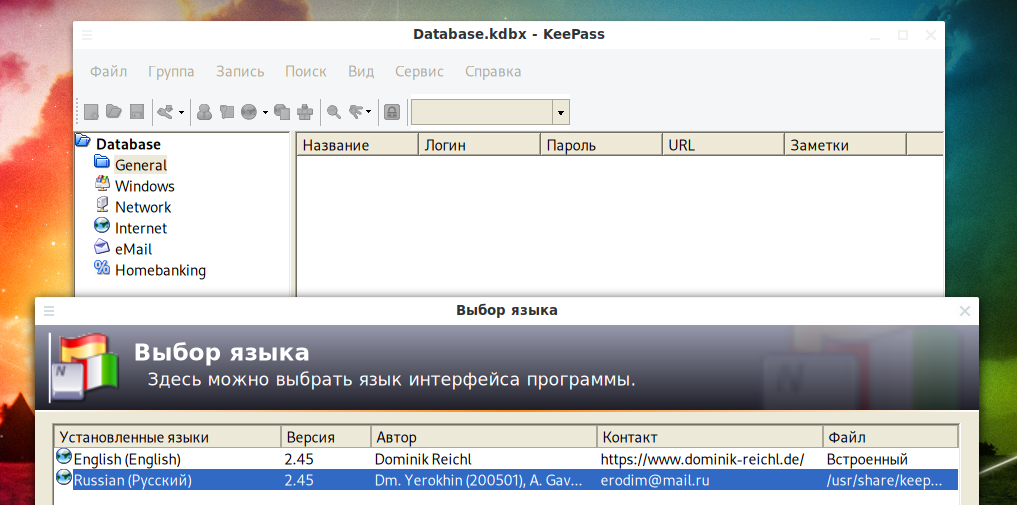Click the Open database folder icon
Image resolution: width=1017 pixels, height=505 pixels.
(x=114, y=112)
